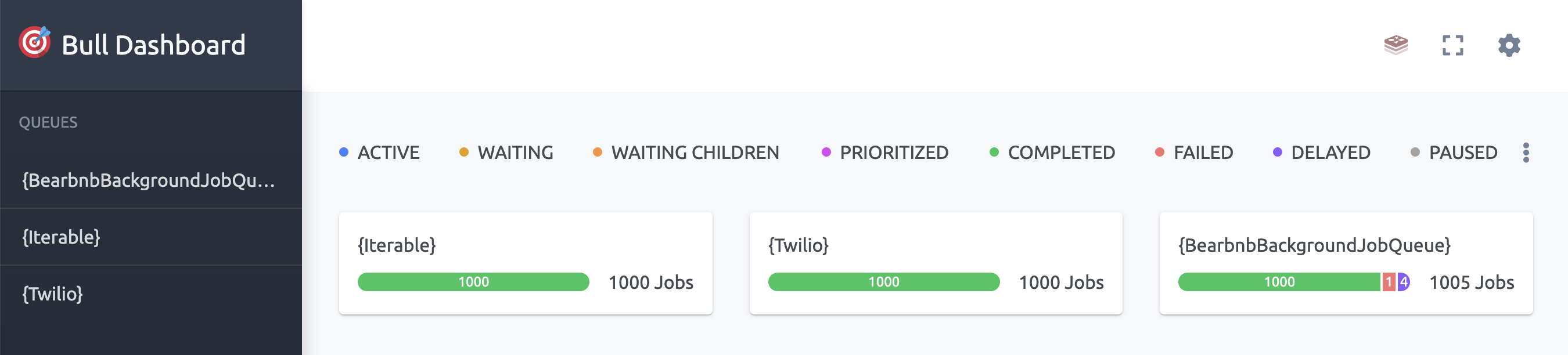Open the Redis stats stack icon
1568x355 pixels.
pos(1396,45)
